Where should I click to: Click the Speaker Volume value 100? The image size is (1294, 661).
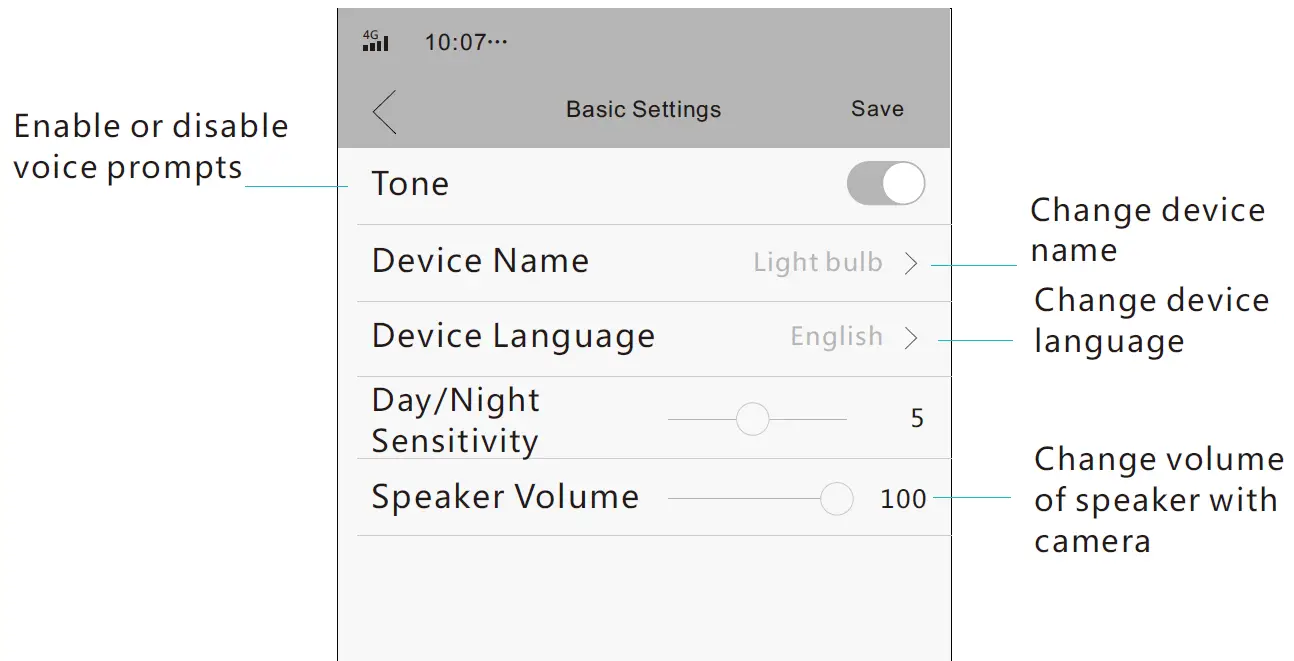(x=903, y=498)
